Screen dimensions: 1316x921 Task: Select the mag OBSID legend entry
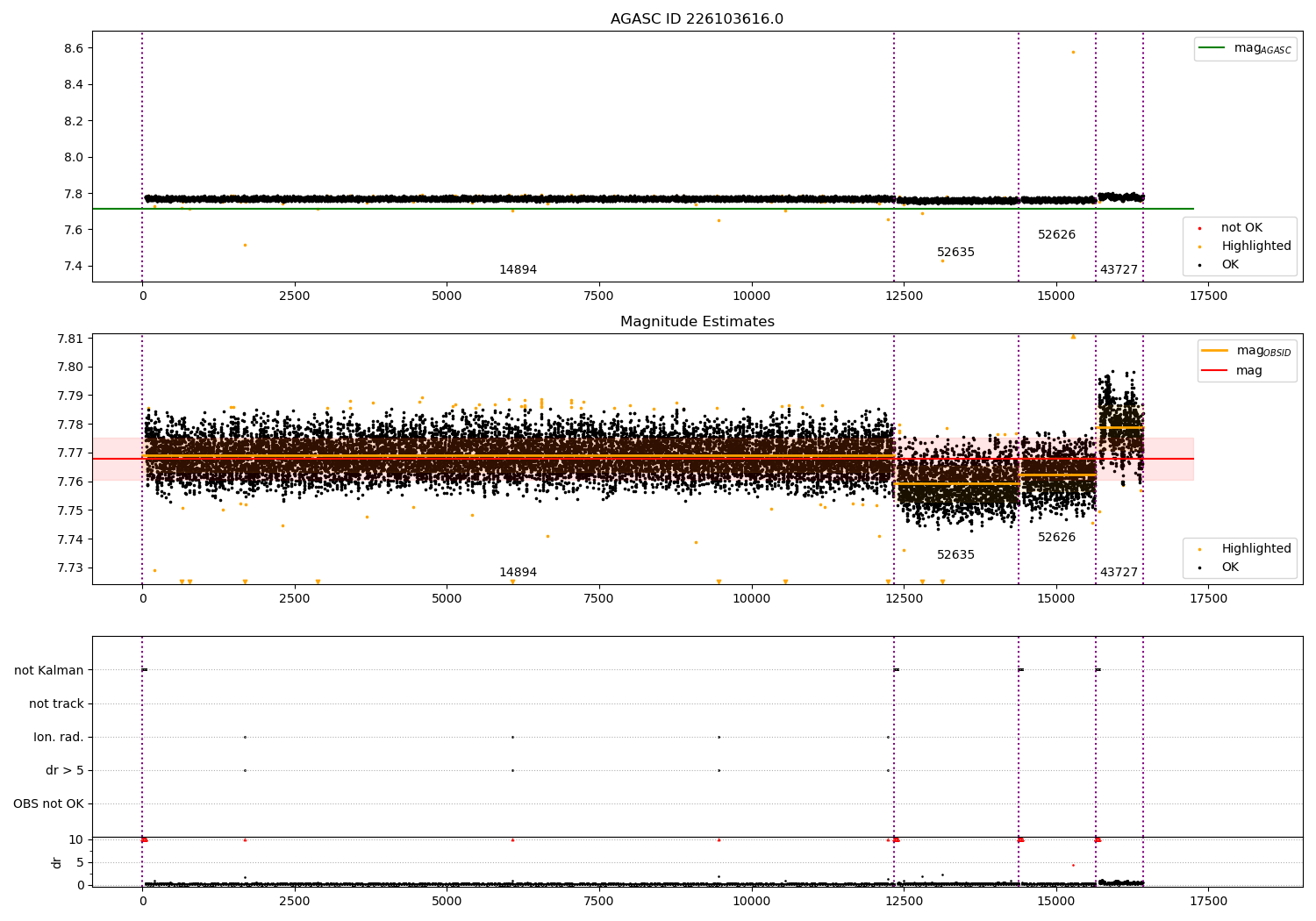point(1247,351)
